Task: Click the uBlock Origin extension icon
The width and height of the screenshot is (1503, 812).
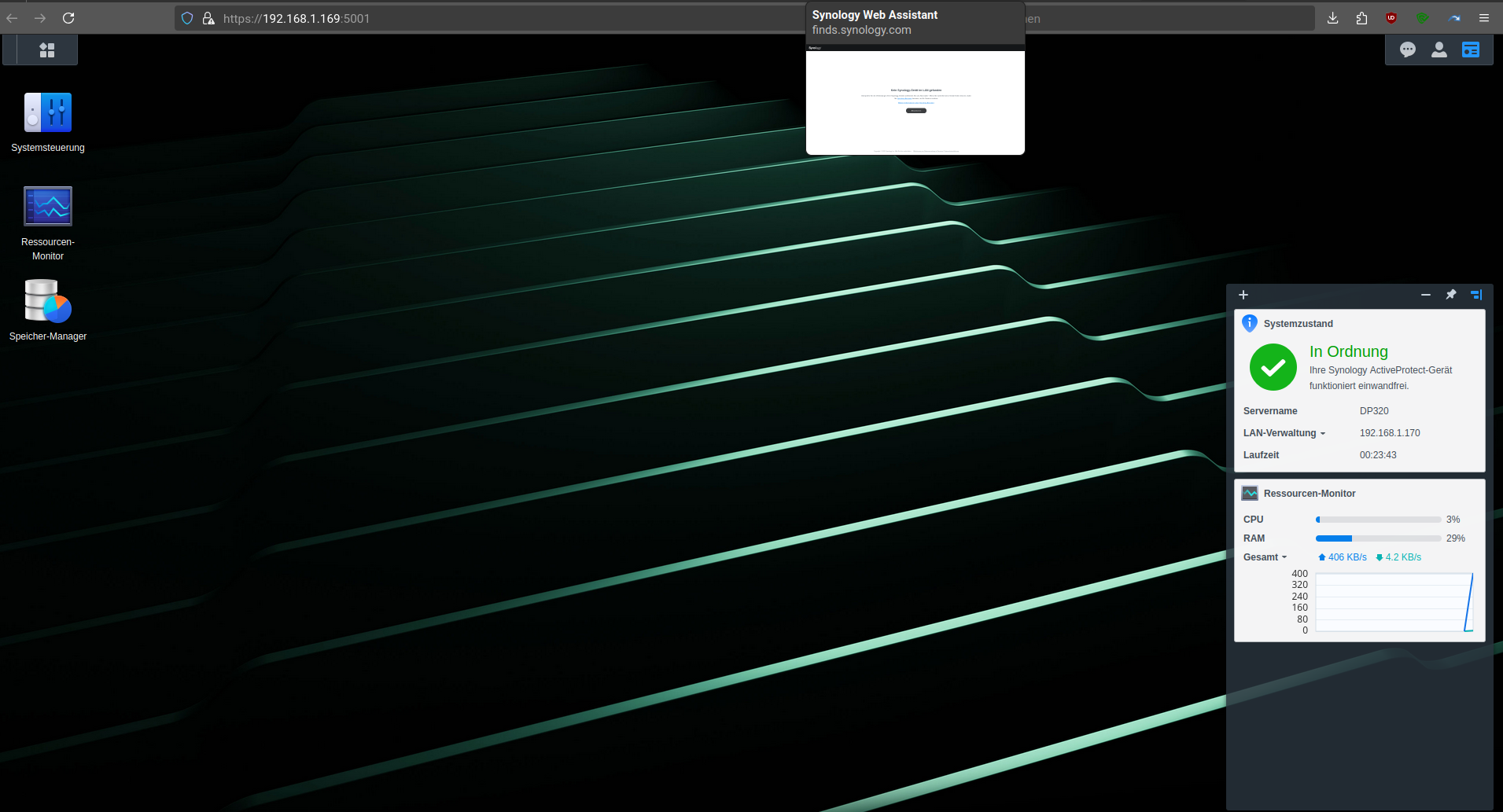Action: 1391,18
